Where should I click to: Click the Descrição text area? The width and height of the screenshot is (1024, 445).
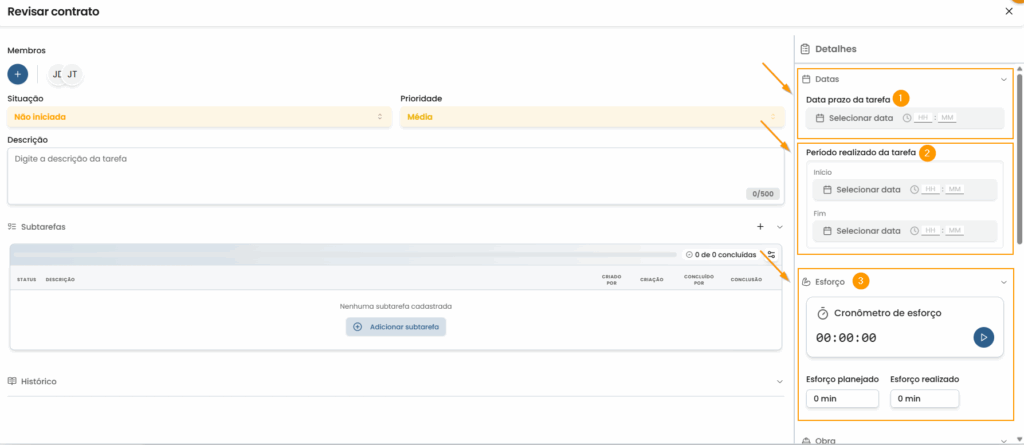pos(395,176)
